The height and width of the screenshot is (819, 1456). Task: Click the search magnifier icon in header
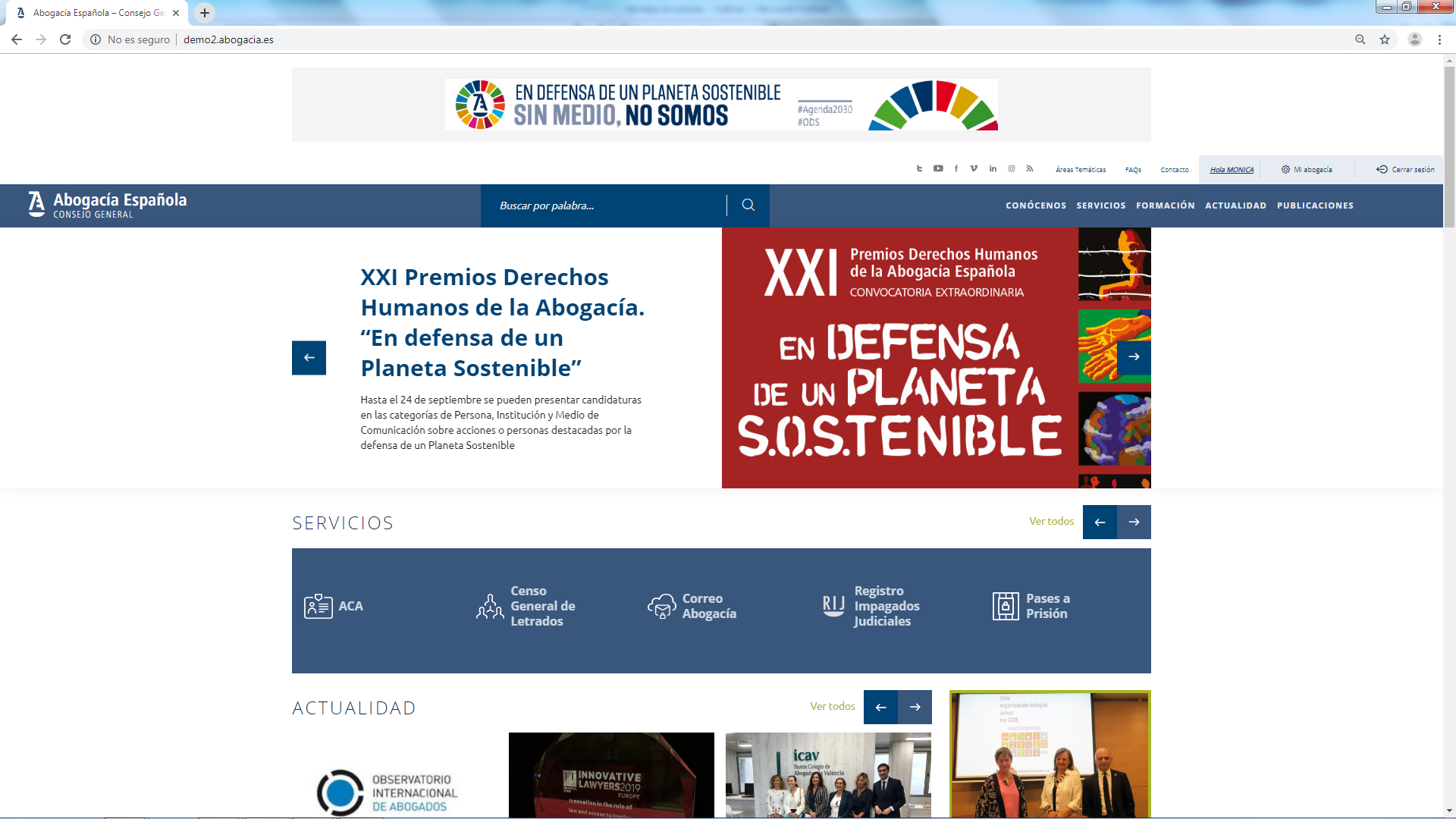click(748, 205)
